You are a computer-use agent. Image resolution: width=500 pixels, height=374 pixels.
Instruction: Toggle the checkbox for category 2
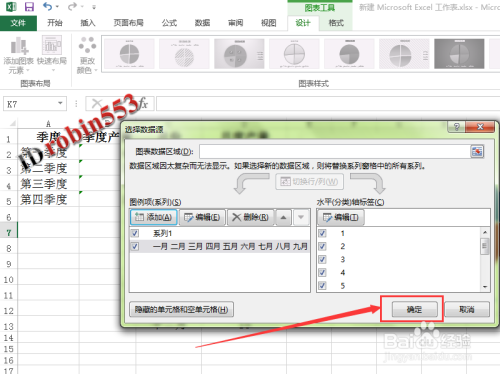pyautogui.click(x=322, y=246)
